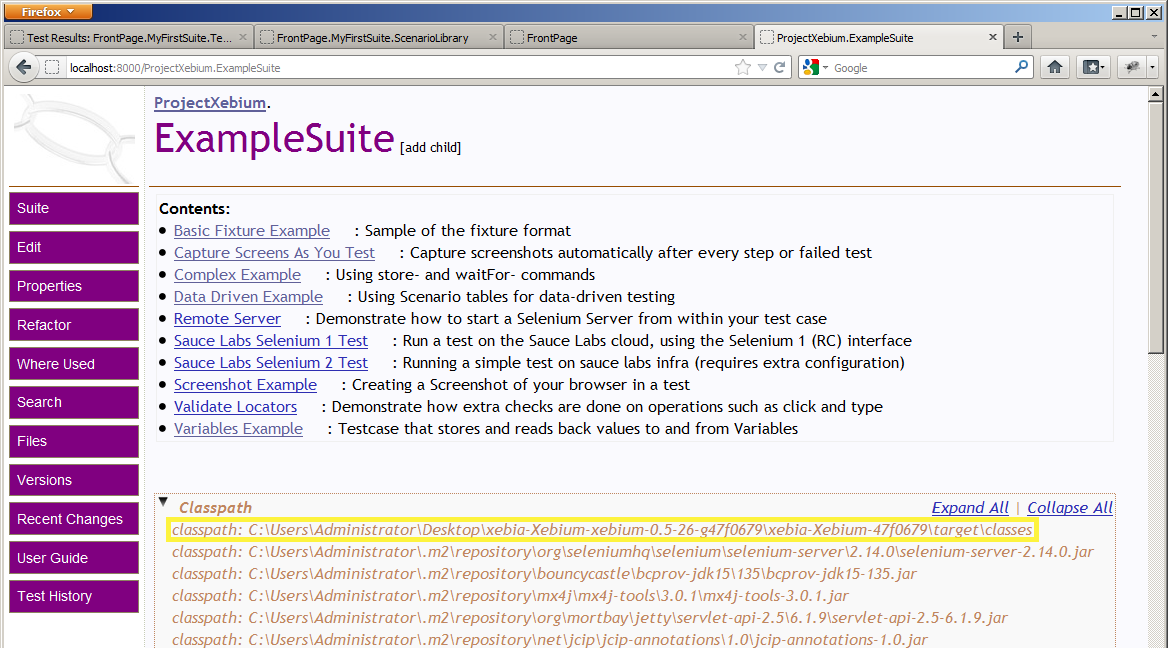The height and width of the screenshot is (648, 1168).
Task: Click the FitNesse logo image
Action: tap(74, 139)
